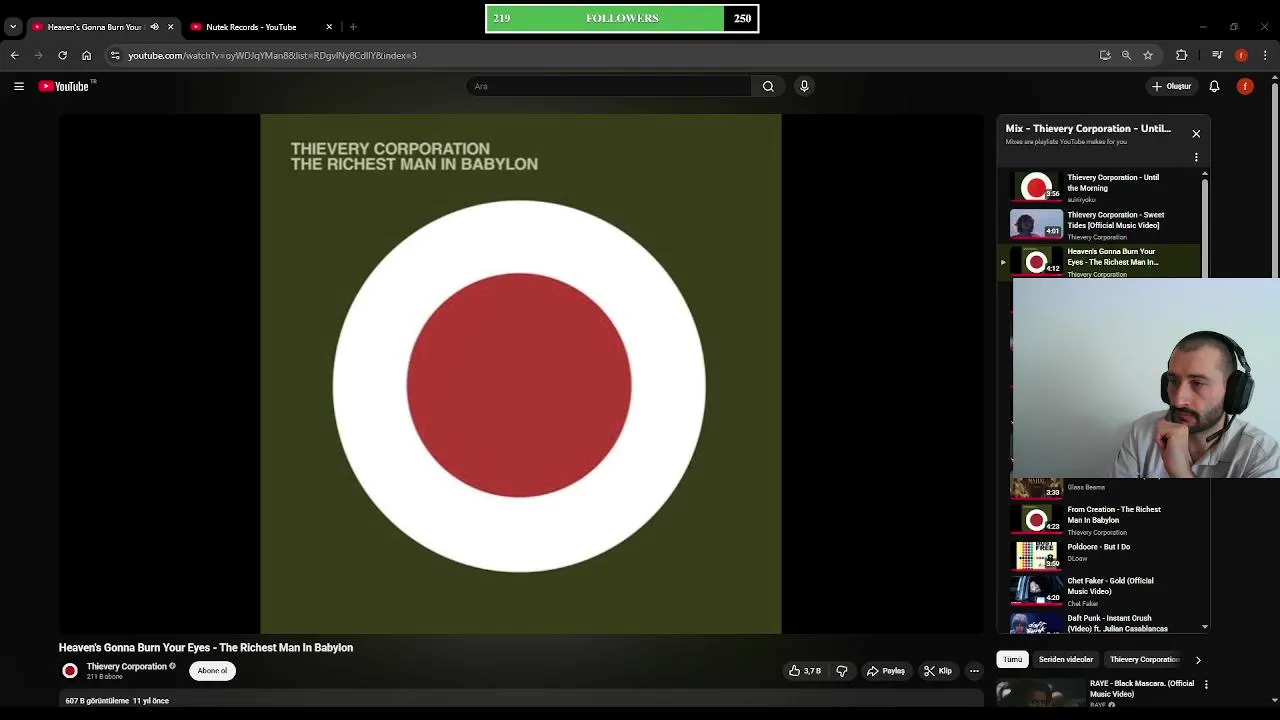Open the Thievery Corporation channel avatar

pos(70,671)
